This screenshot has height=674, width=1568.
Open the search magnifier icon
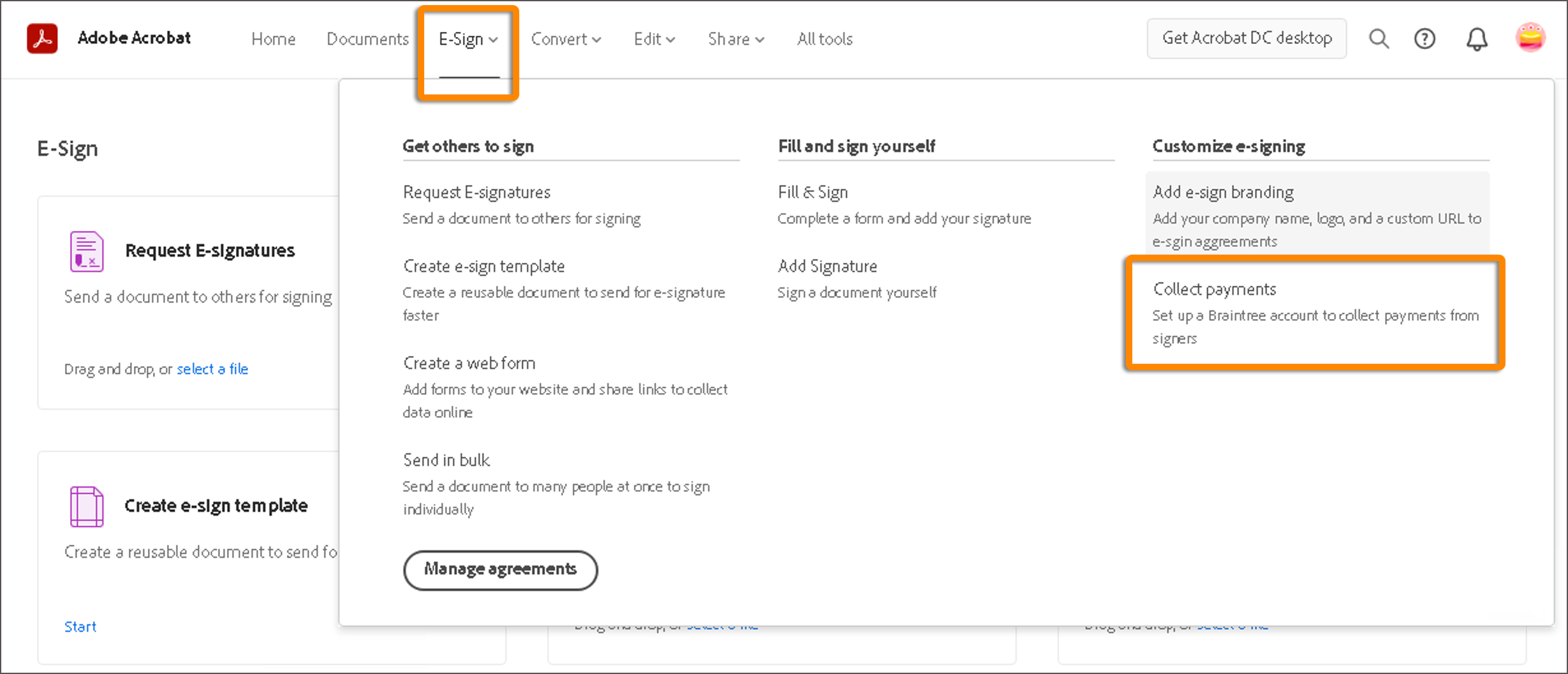(x=1379, y=39)
